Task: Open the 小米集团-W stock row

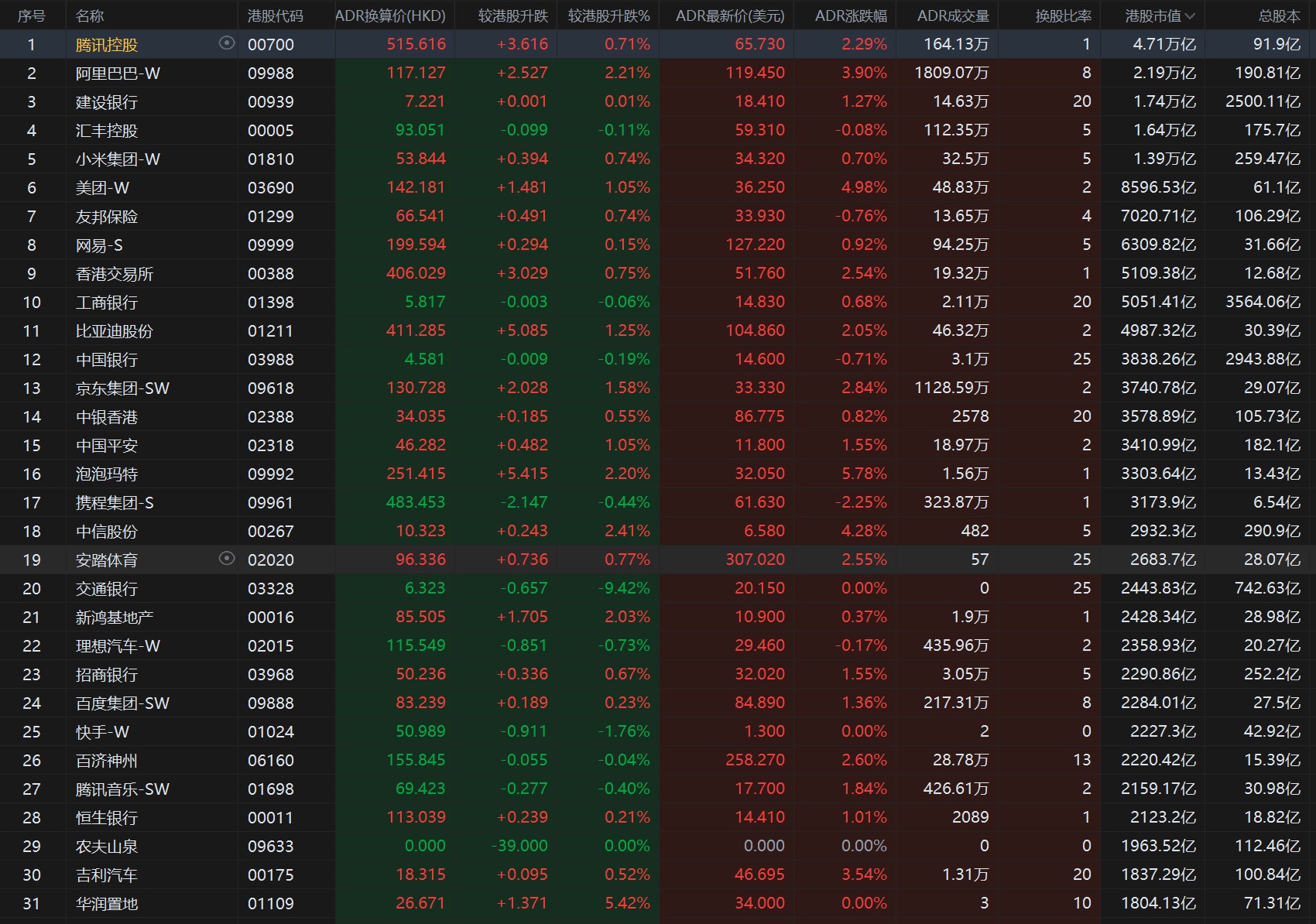Action: 118,159
